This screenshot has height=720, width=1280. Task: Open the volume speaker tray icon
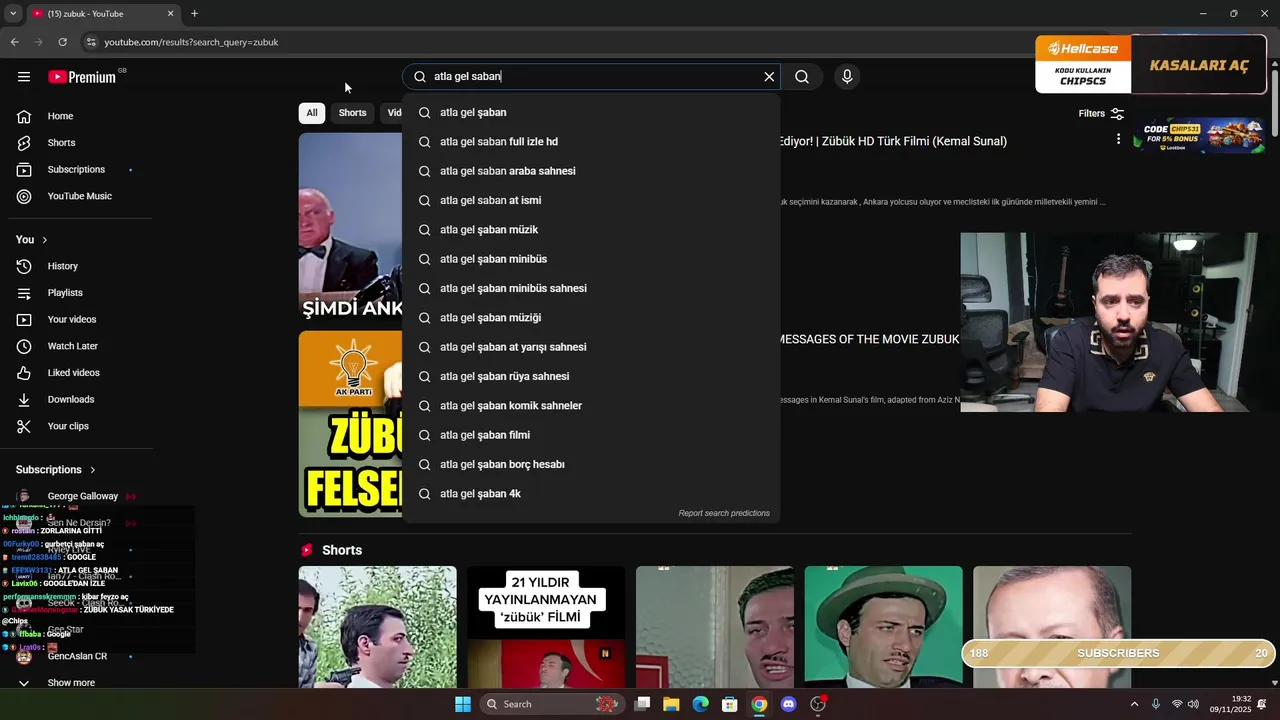[1193, 704]
